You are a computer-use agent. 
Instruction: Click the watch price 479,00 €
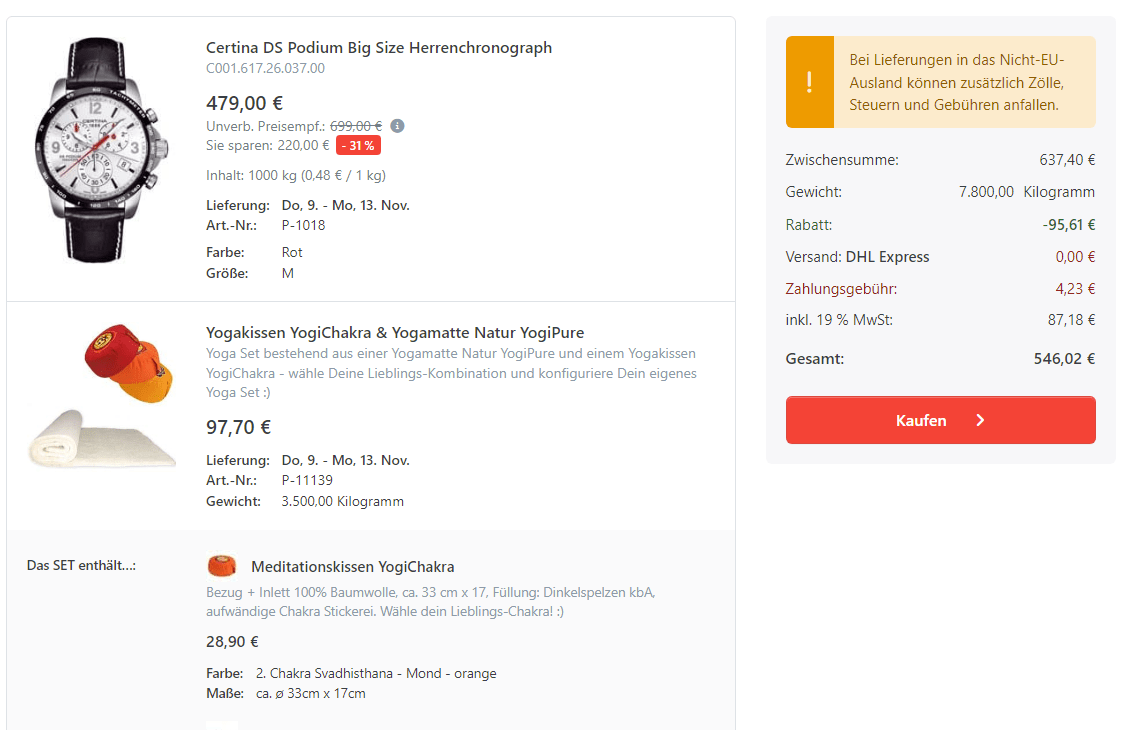[244, 102]
